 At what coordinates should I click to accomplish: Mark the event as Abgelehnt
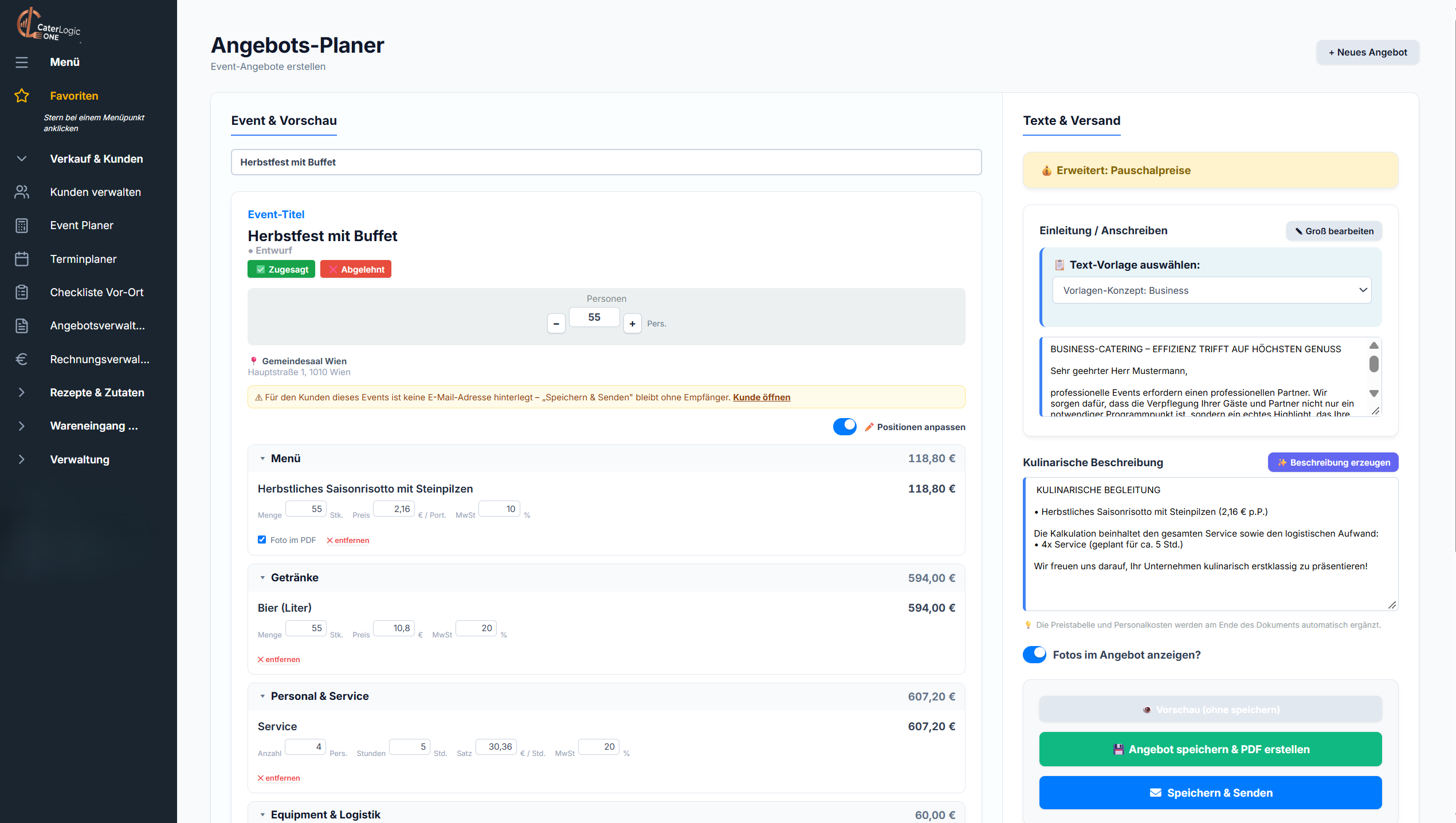[x=356, y=269]
